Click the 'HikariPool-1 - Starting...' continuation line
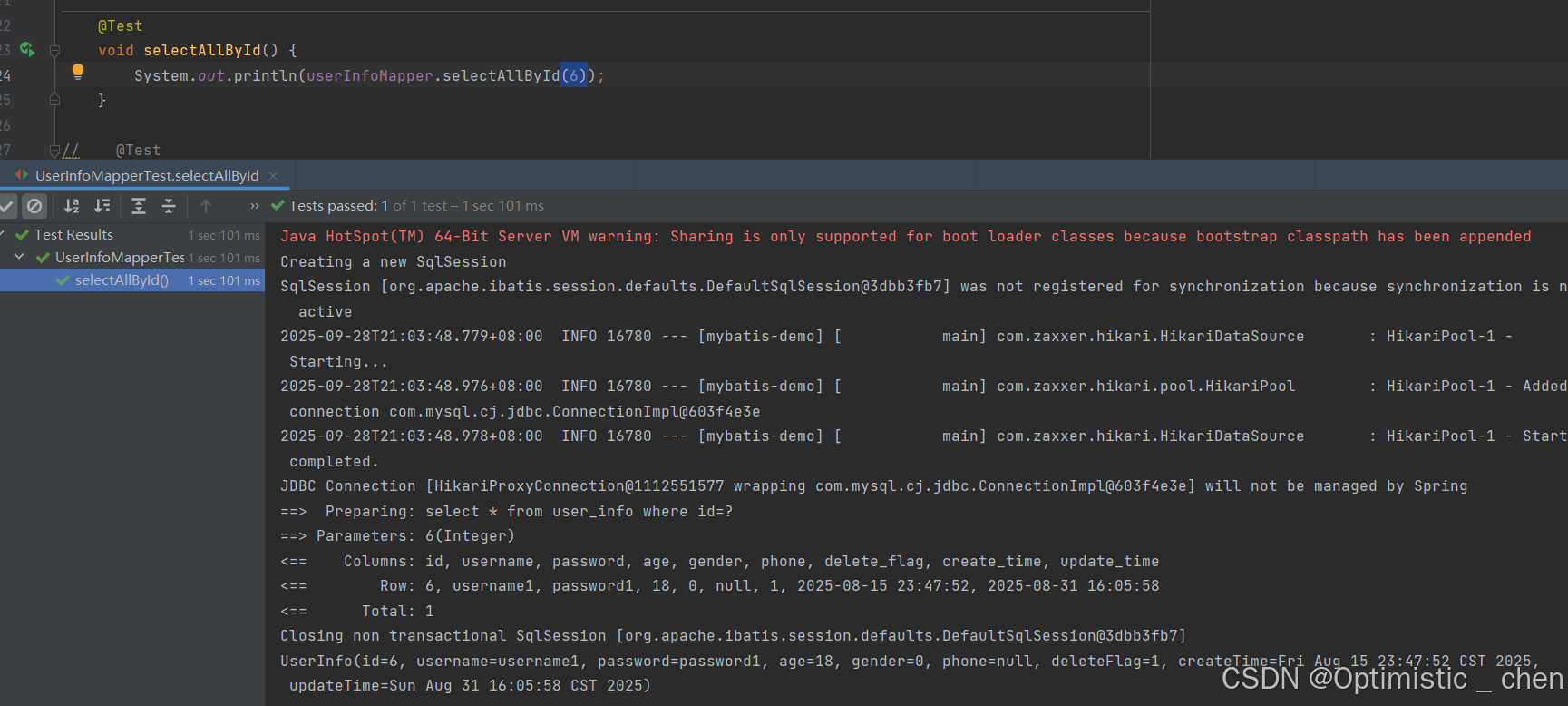 338,362
